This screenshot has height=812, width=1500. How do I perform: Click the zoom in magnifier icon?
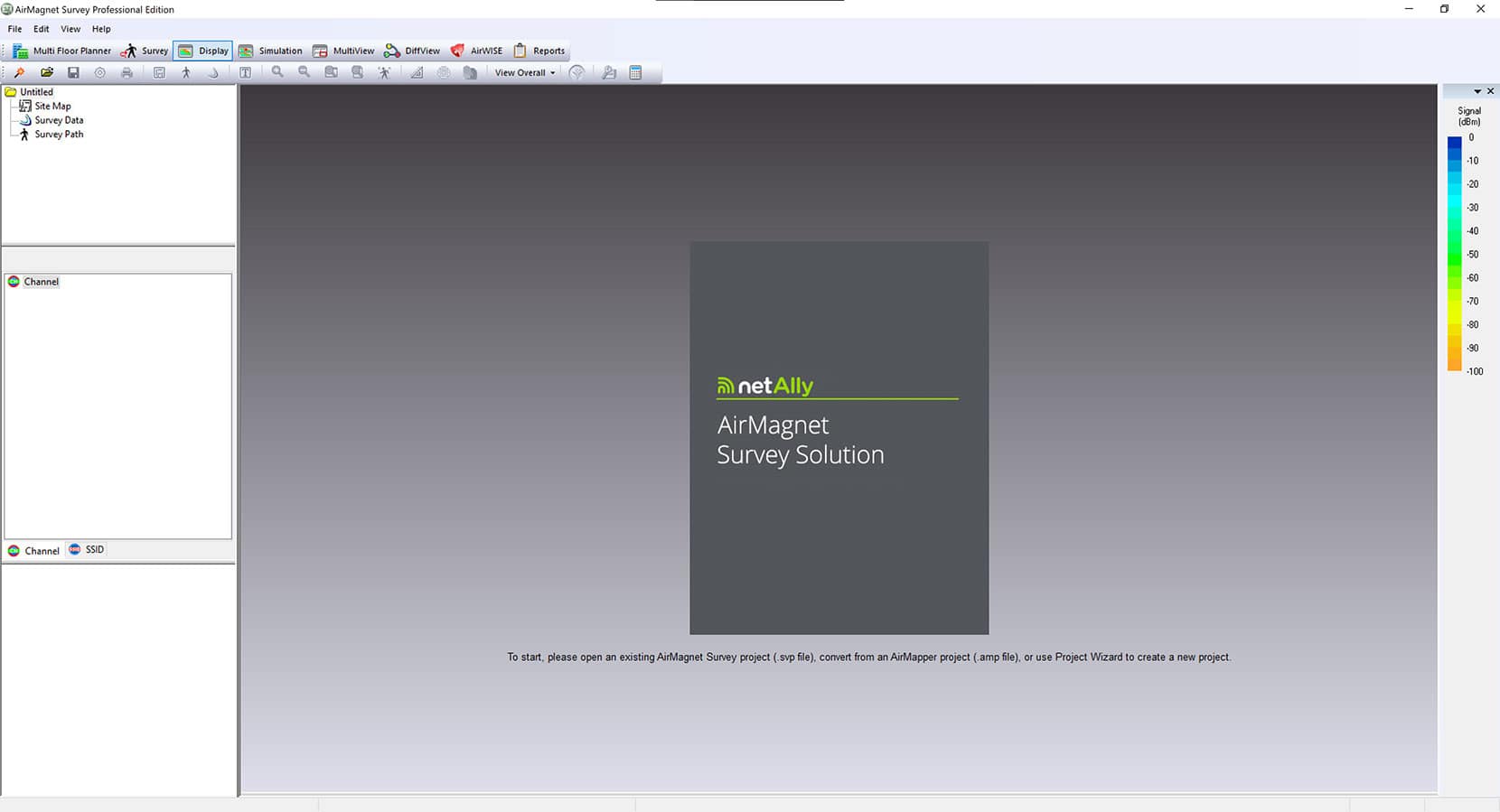pyautogui.click(x=277, y=72)
